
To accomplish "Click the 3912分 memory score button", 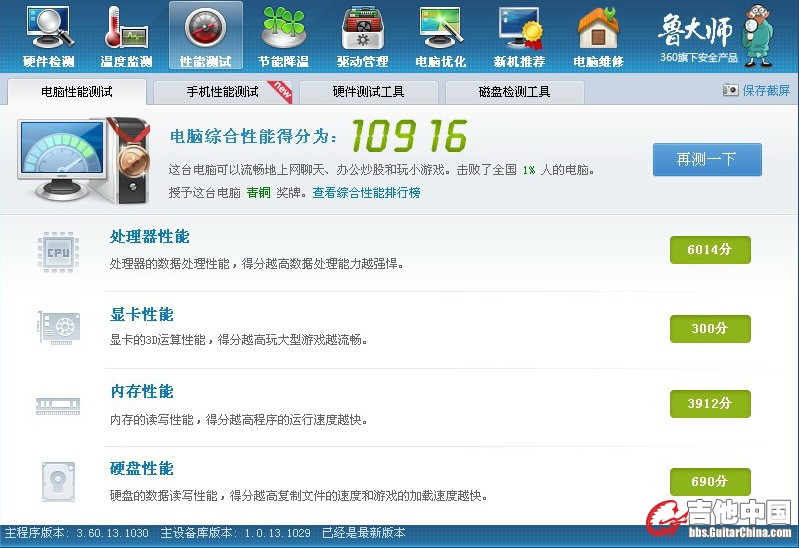I will tap(709, 404).
